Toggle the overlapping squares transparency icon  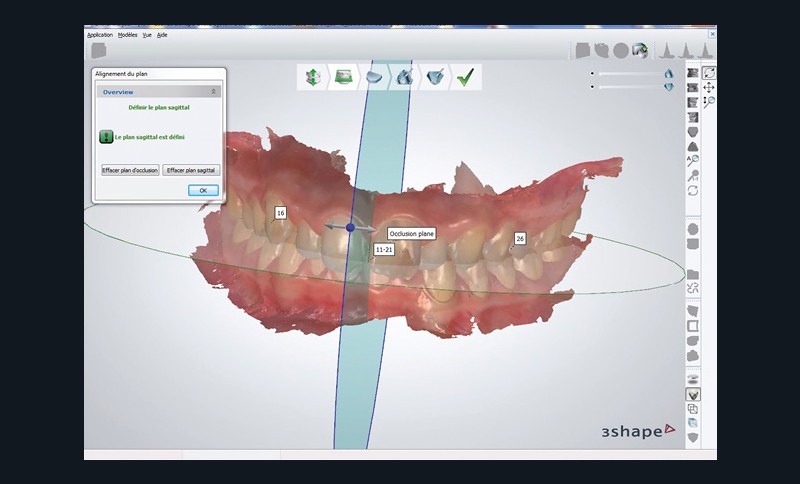click(x=693, y=409)
